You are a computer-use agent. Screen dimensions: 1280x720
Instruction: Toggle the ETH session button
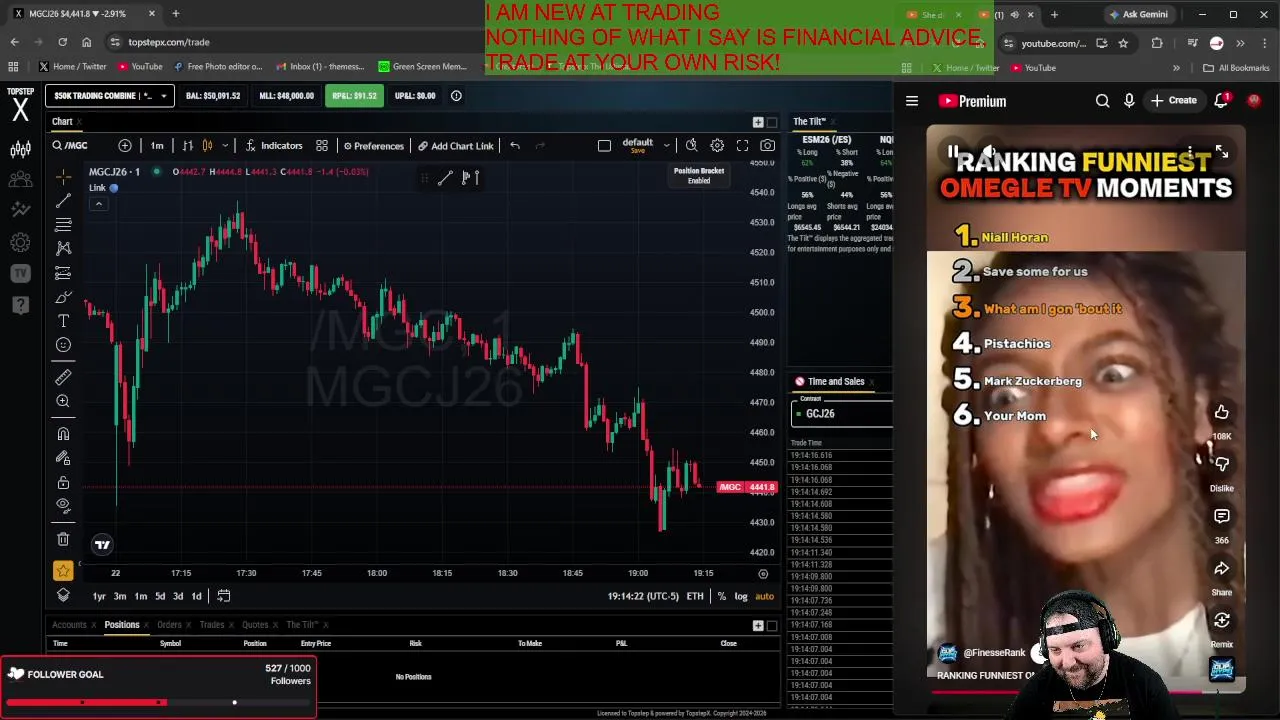[x=695, y=596]
